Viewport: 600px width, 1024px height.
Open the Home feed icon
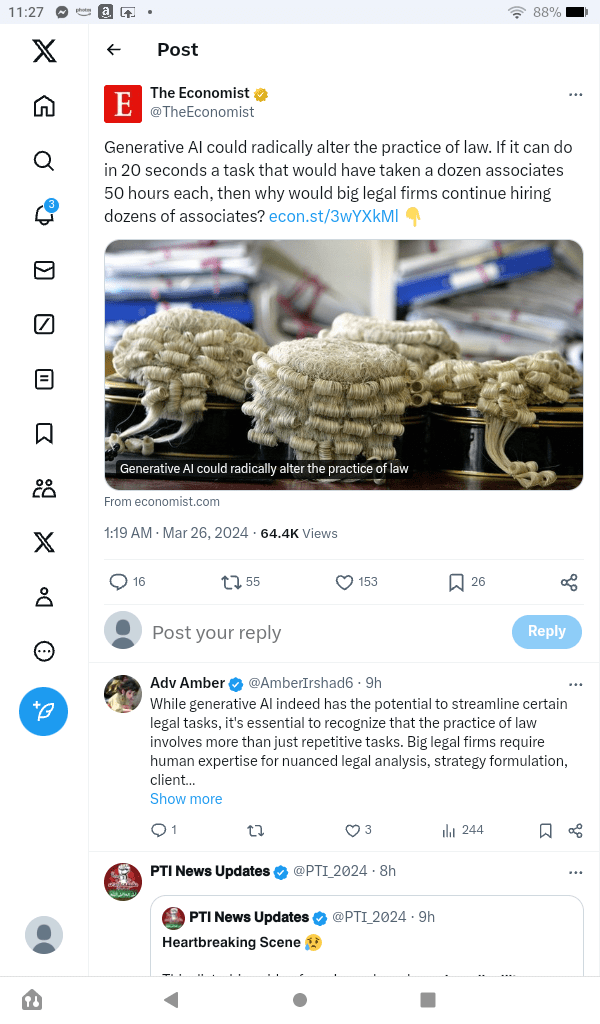pos(44,107)
